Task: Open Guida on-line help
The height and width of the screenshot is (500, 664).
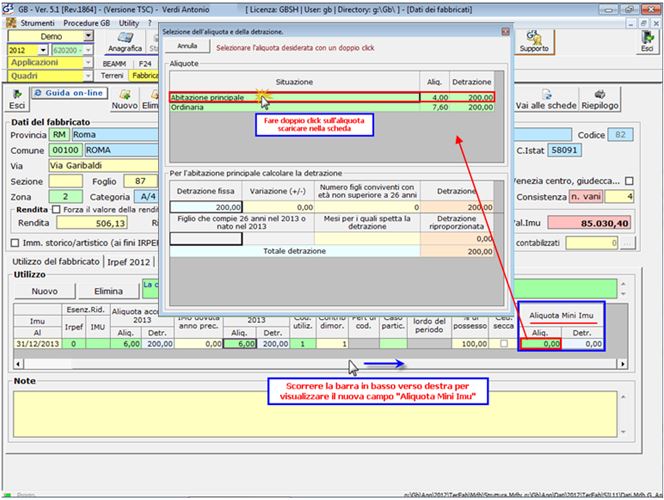Action: point(69,93)
